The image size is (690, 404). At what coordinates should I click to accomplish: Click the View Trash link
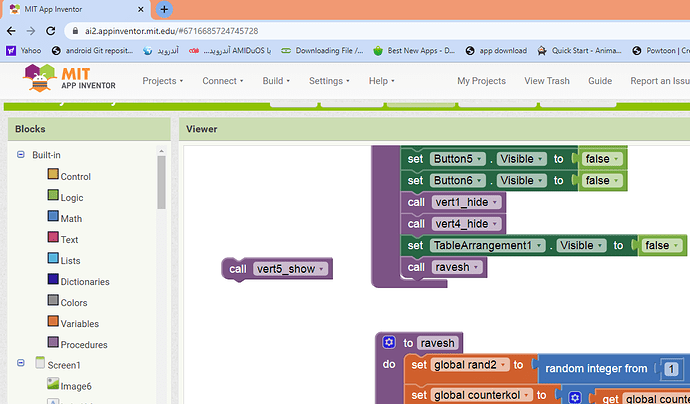pos(546,81)
